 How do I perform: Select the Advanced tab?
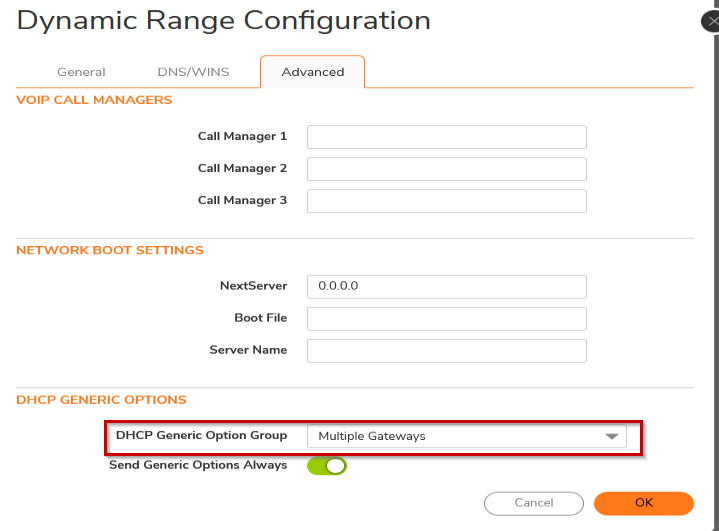[x=312, y=72]
